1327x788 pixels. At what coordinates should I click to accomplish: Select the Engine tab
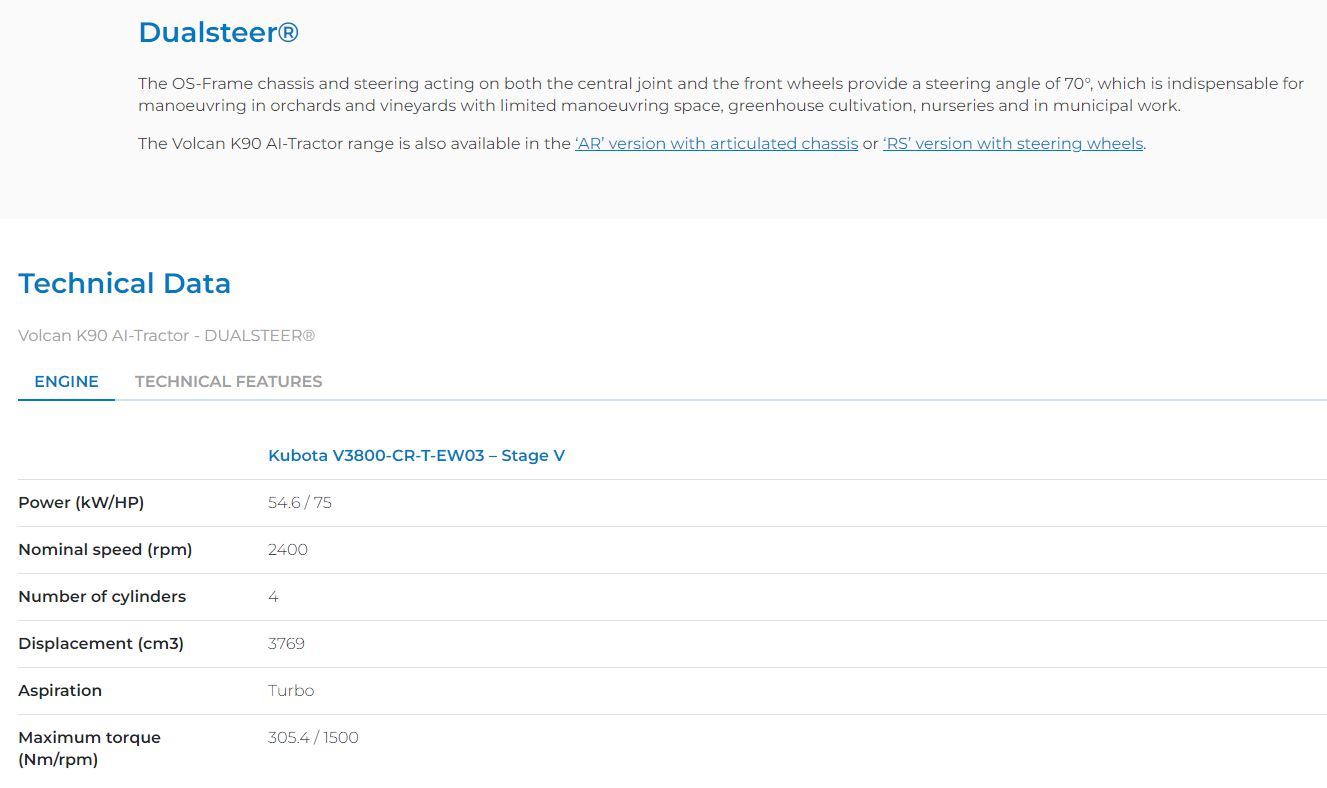[66, 381]
